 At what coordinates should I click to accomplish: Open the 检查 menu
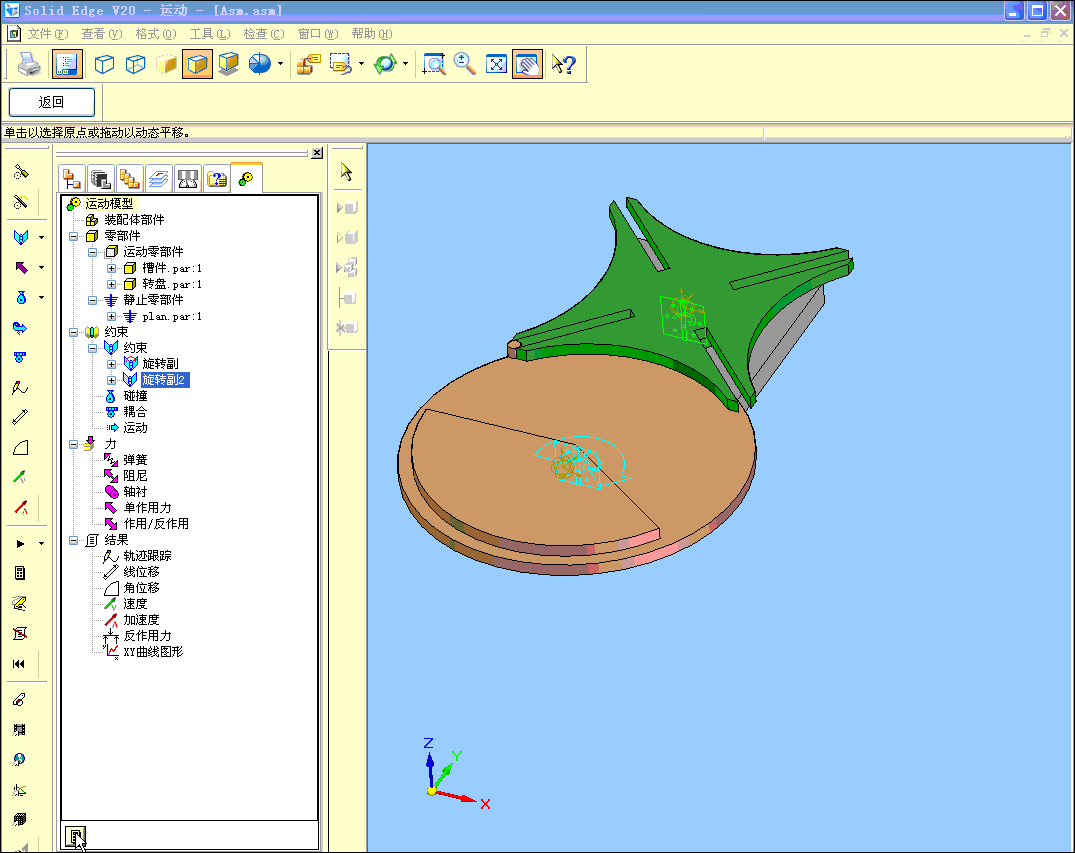click(263, 34)
